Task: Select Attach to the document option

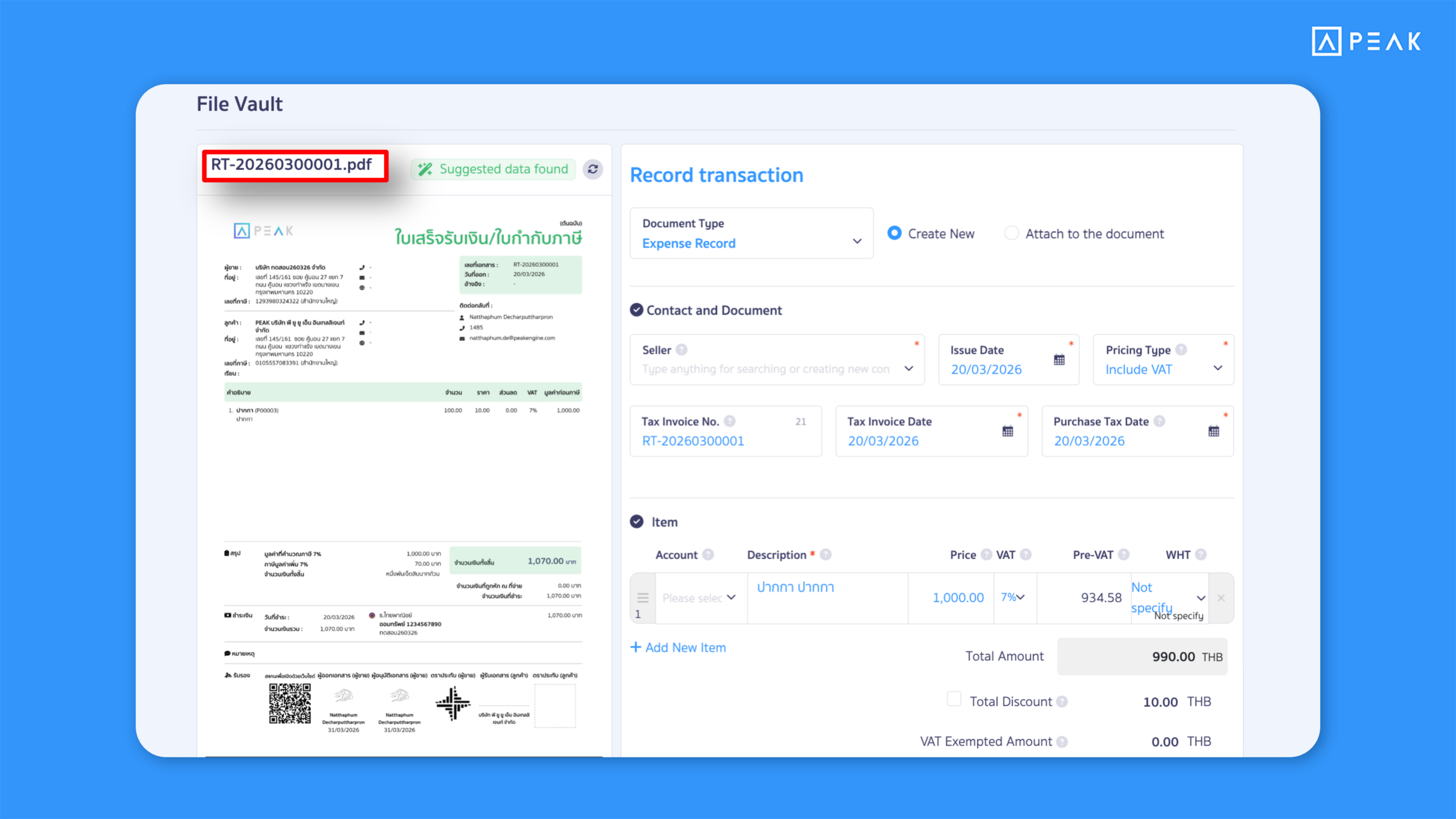Action: point(1012,233)
